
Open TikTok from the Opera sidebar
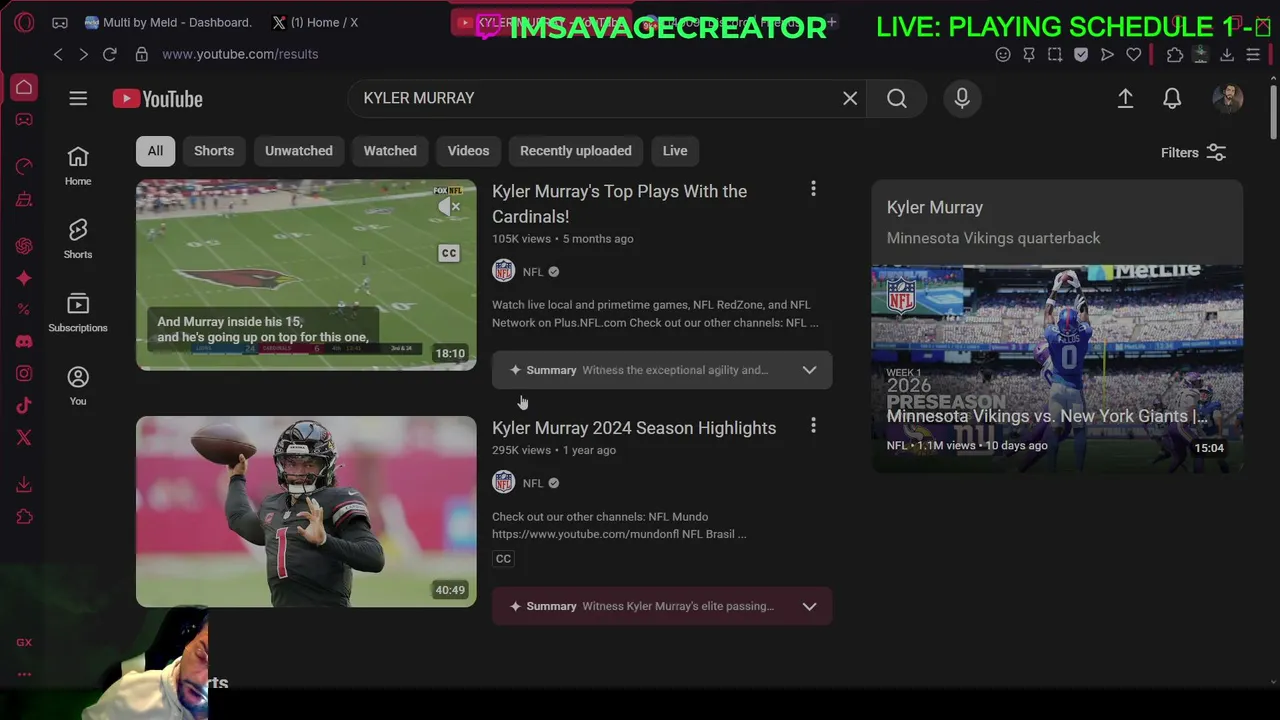24,405
